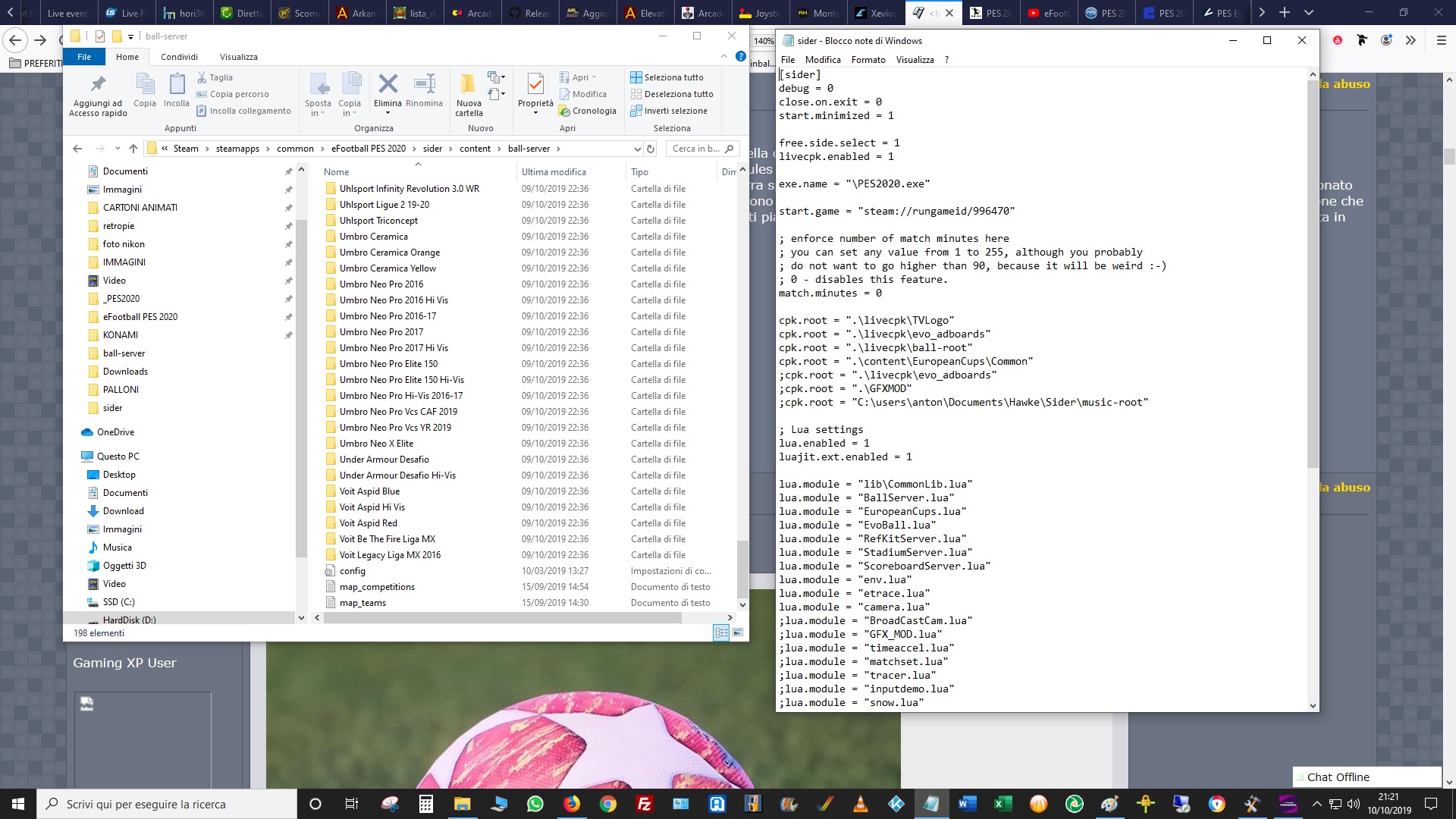
Task: Click the Cerca in ball-server search field
Action: [x=695, y=149]
